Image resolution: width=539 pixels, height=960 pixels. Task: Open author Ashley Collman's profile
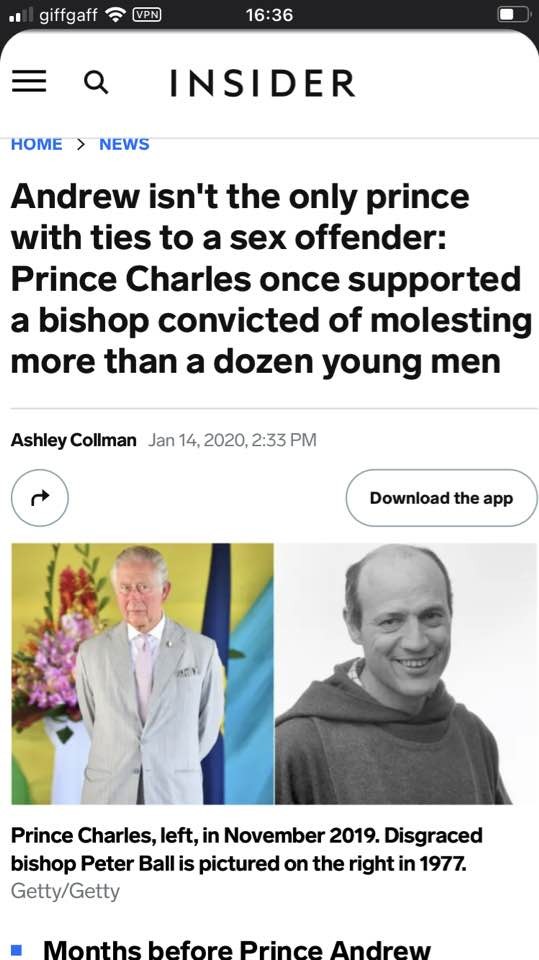tap(74, 440)
